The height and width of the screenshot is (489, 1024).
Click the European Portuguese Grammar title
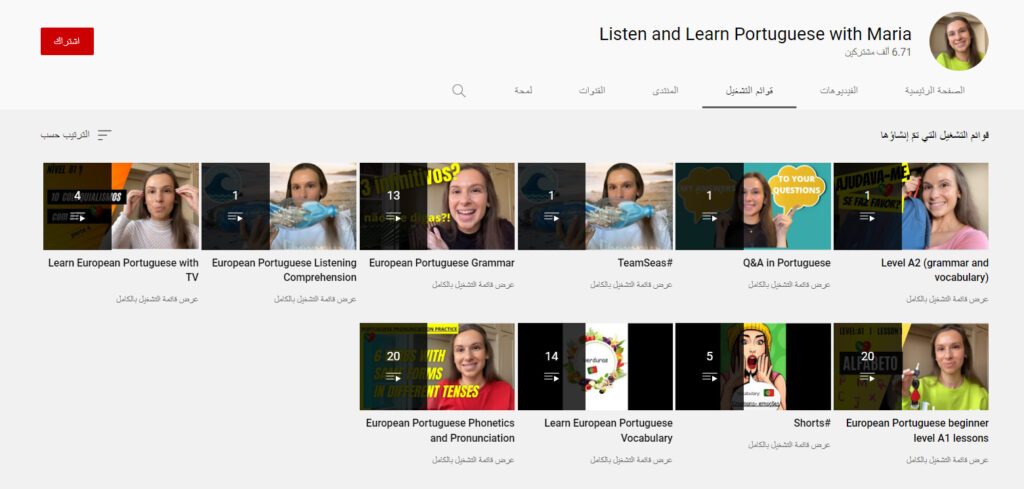tap(441, 263)
